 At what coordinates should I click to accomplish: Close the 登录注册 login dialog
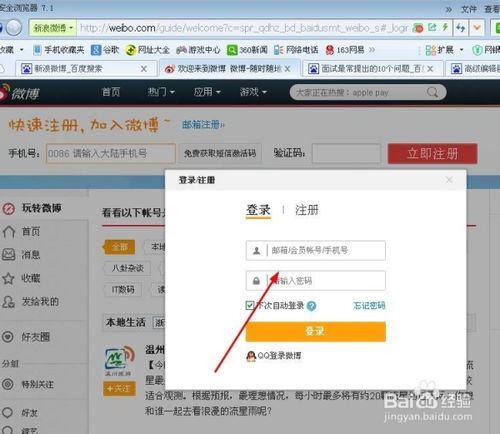[x=449, y=180]
